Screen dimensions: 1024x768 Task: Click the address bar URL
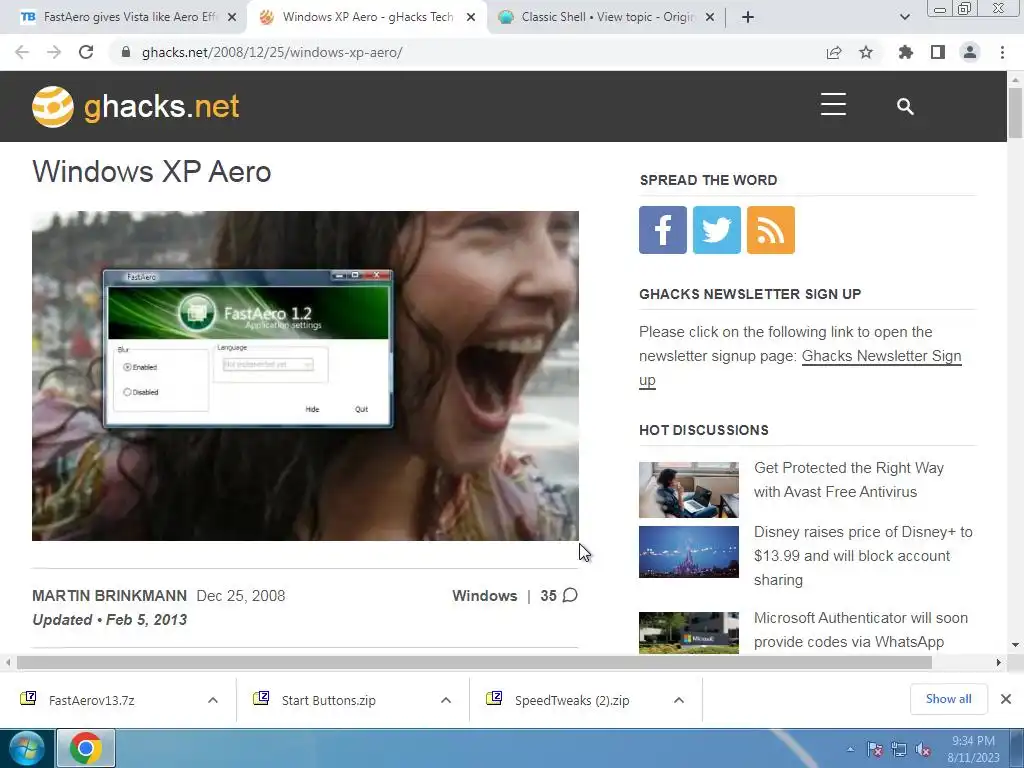(x=272, y=52)
